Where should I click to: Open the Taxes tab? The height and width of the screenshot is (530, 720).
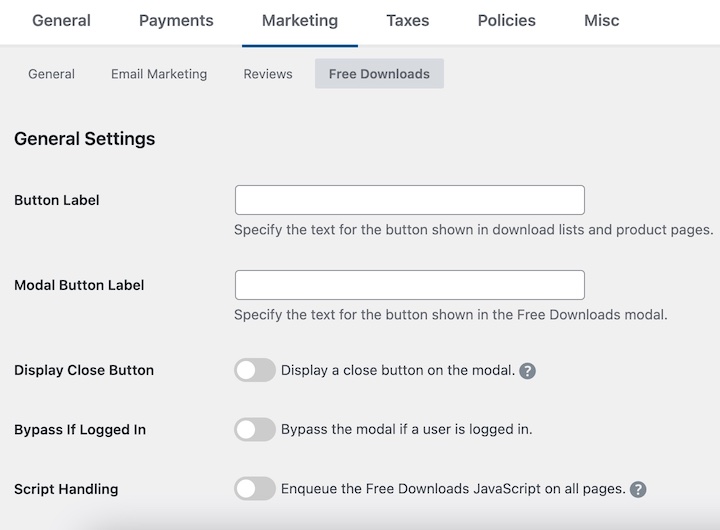408,21
